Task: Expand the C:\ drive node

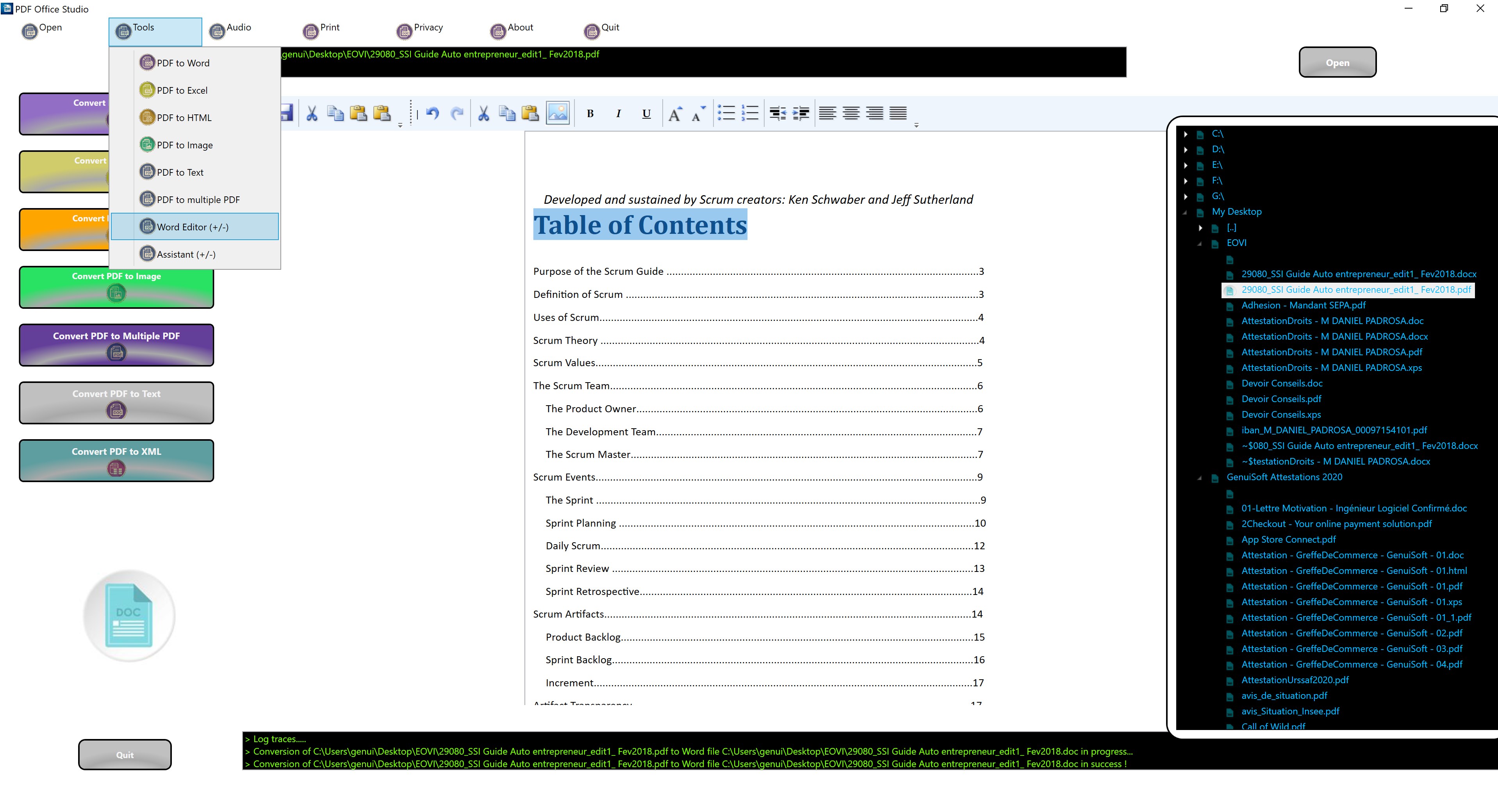Action: pyautogui.click(x=1186, y=134)
